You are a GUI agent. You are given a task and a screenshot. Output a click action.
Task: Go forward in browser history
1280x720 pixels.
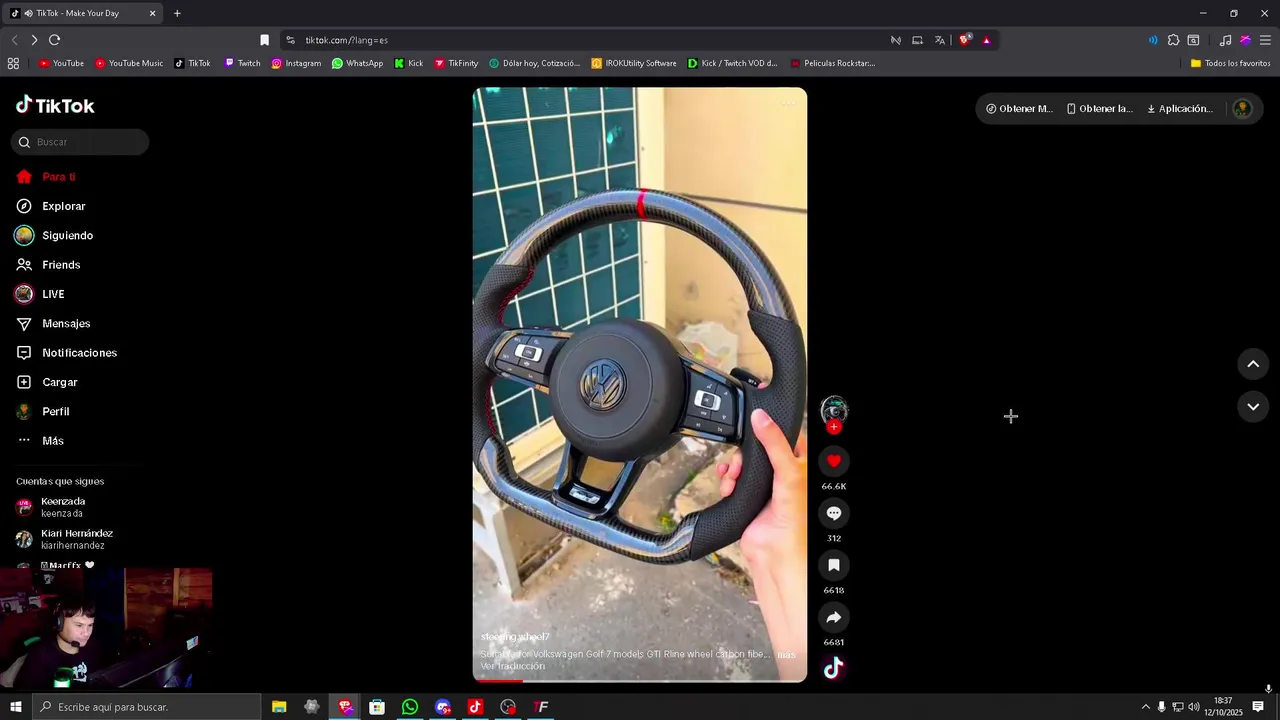coord(34,40)
